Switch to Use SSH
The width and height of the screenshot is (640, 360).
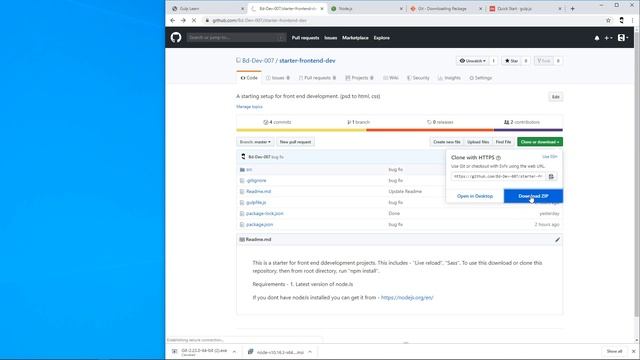point(549,157)
